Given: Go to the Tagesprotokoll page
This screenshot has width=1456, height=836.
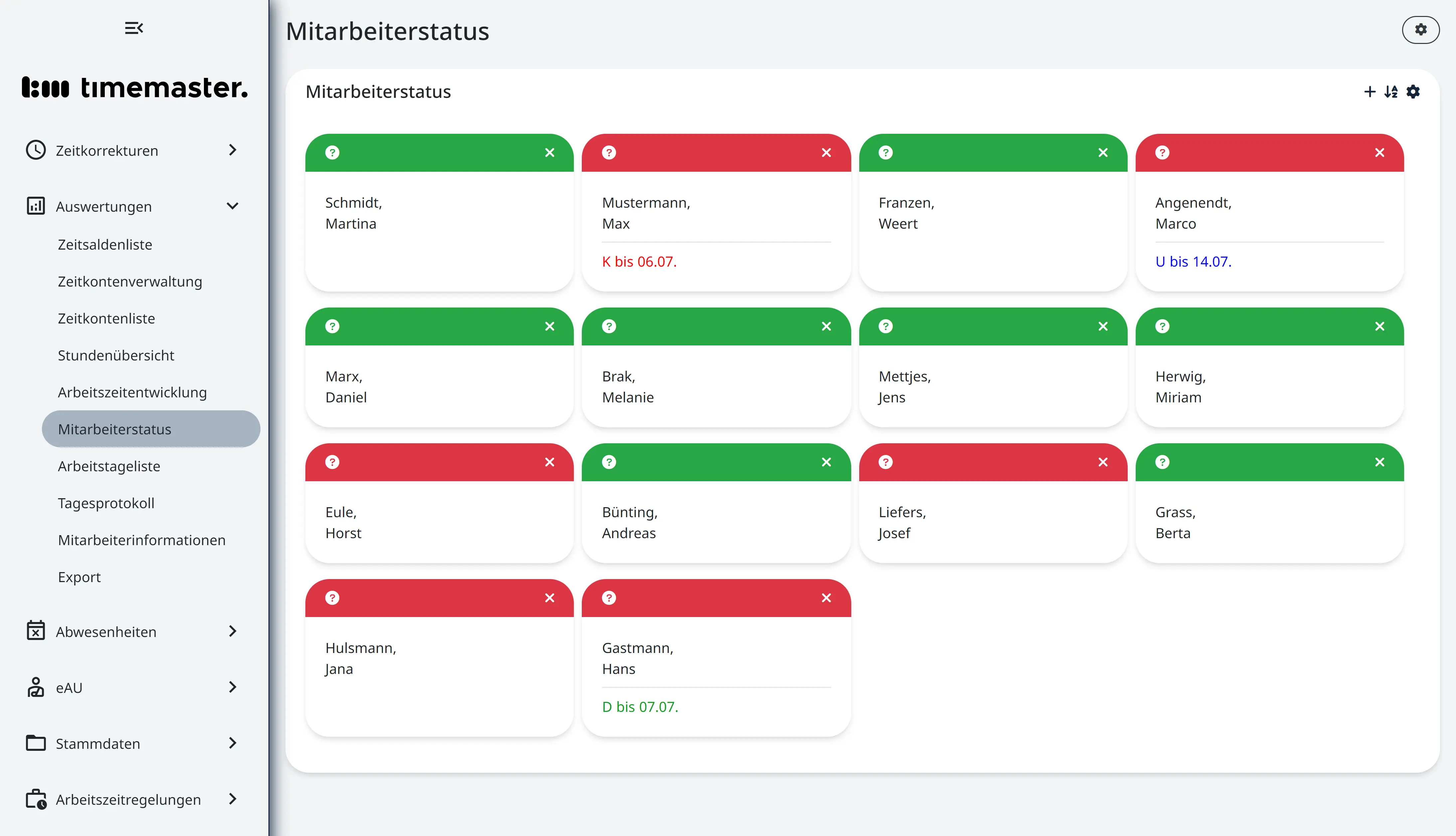Looking at the screenshot, I should [106, 503].
